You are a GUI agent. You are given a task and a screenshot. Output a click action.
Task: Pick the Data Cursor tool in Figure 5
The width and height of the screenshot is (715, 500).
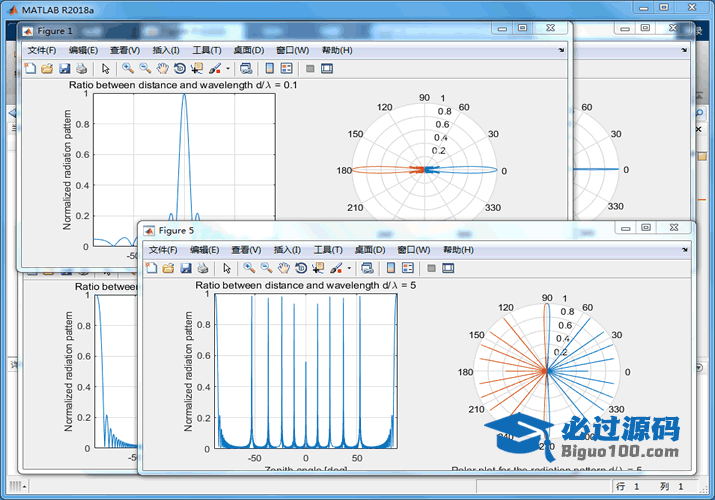(x=317, y=268)
